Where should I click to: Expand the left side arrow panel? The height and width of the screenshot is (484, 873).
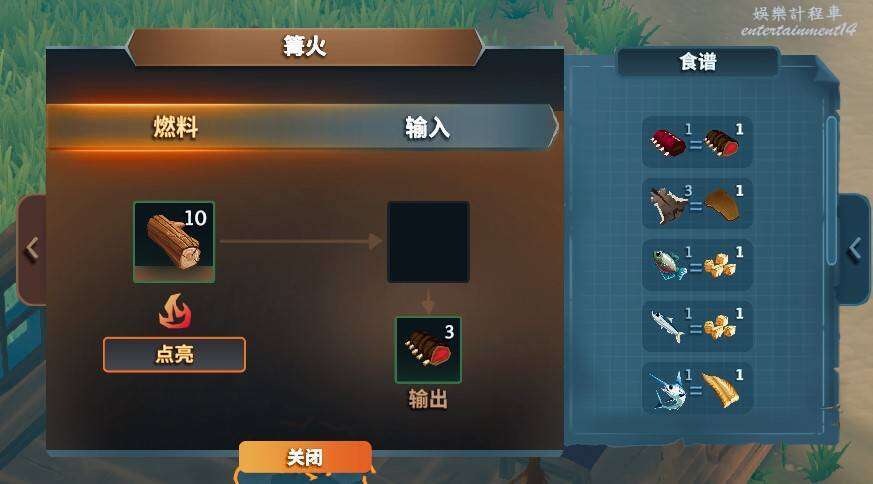pyautogui.click(x=32, y=249)
